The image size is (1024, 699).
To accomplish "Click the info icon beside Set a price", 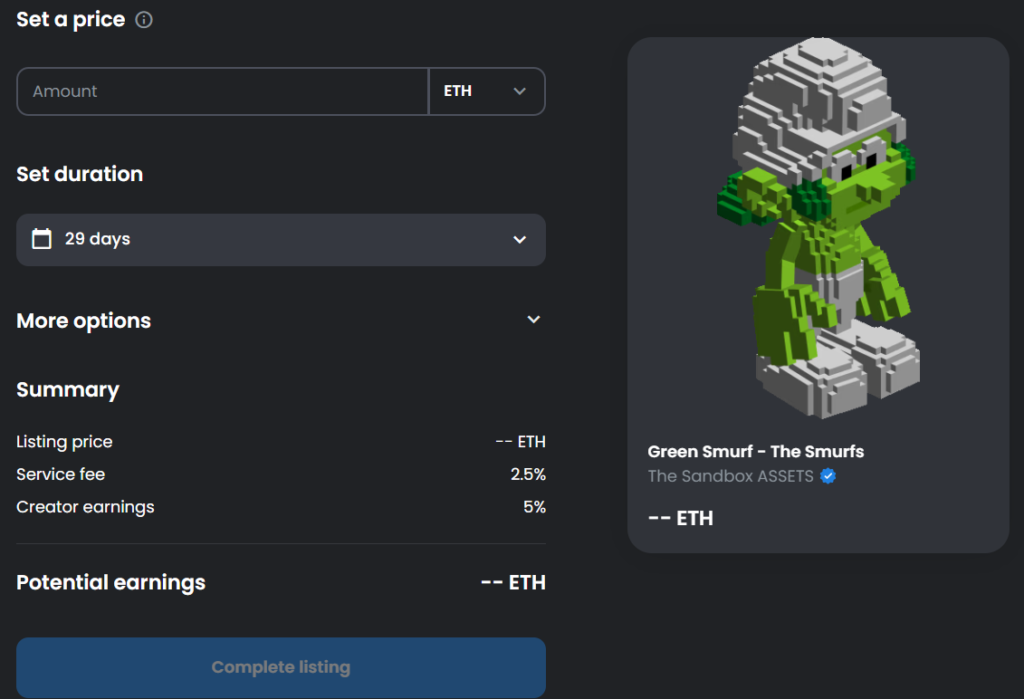I will coord(144,20).
